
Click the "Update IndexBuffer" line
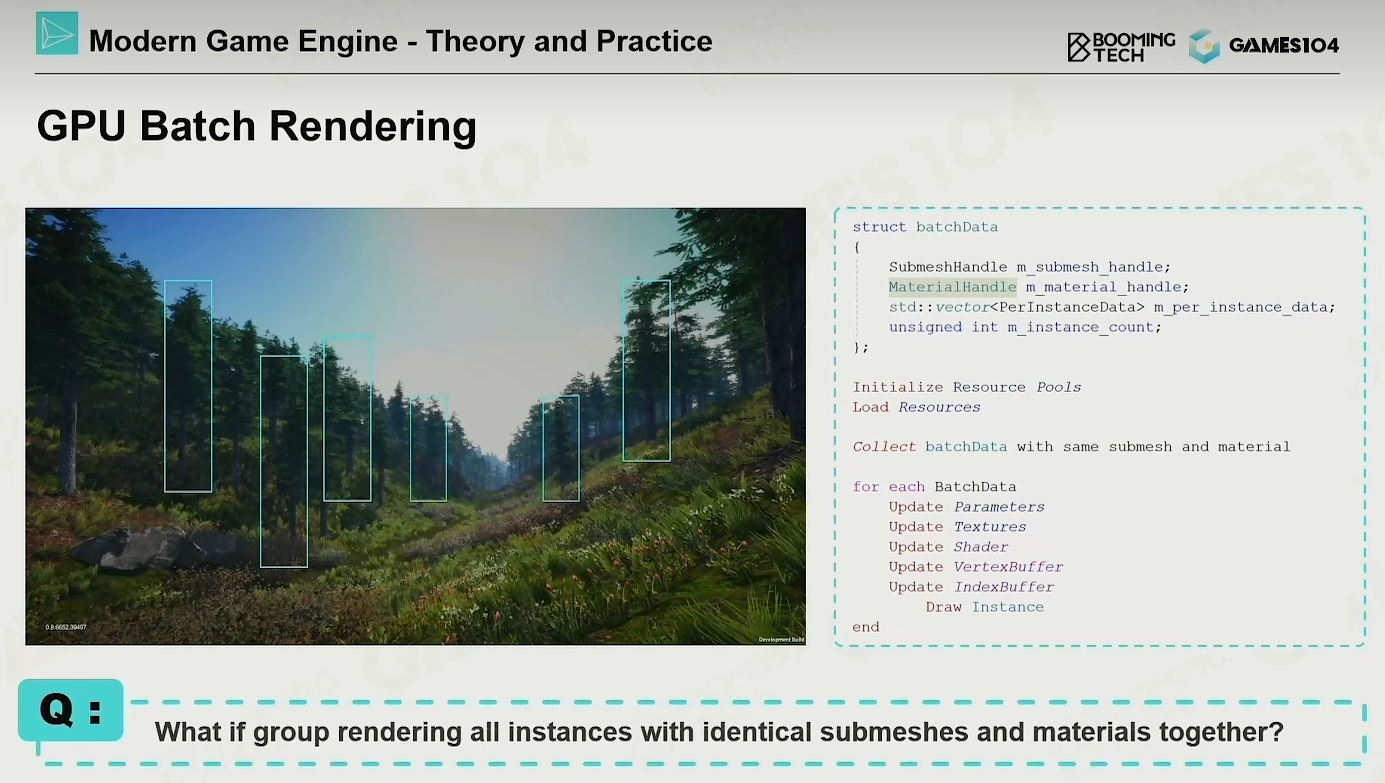pyautogui.click(x=971, y=587)
